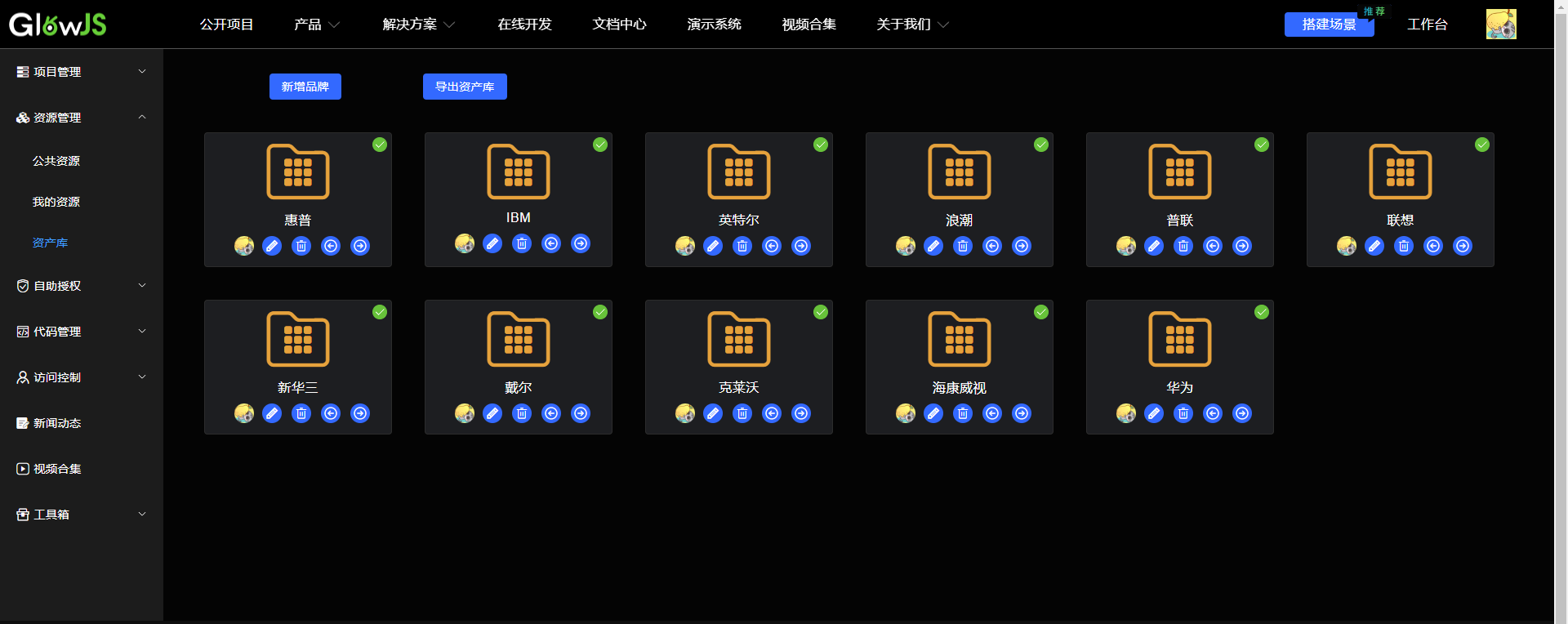
Task: Click the 搭建场景 button
Action: coord(1330,25)
